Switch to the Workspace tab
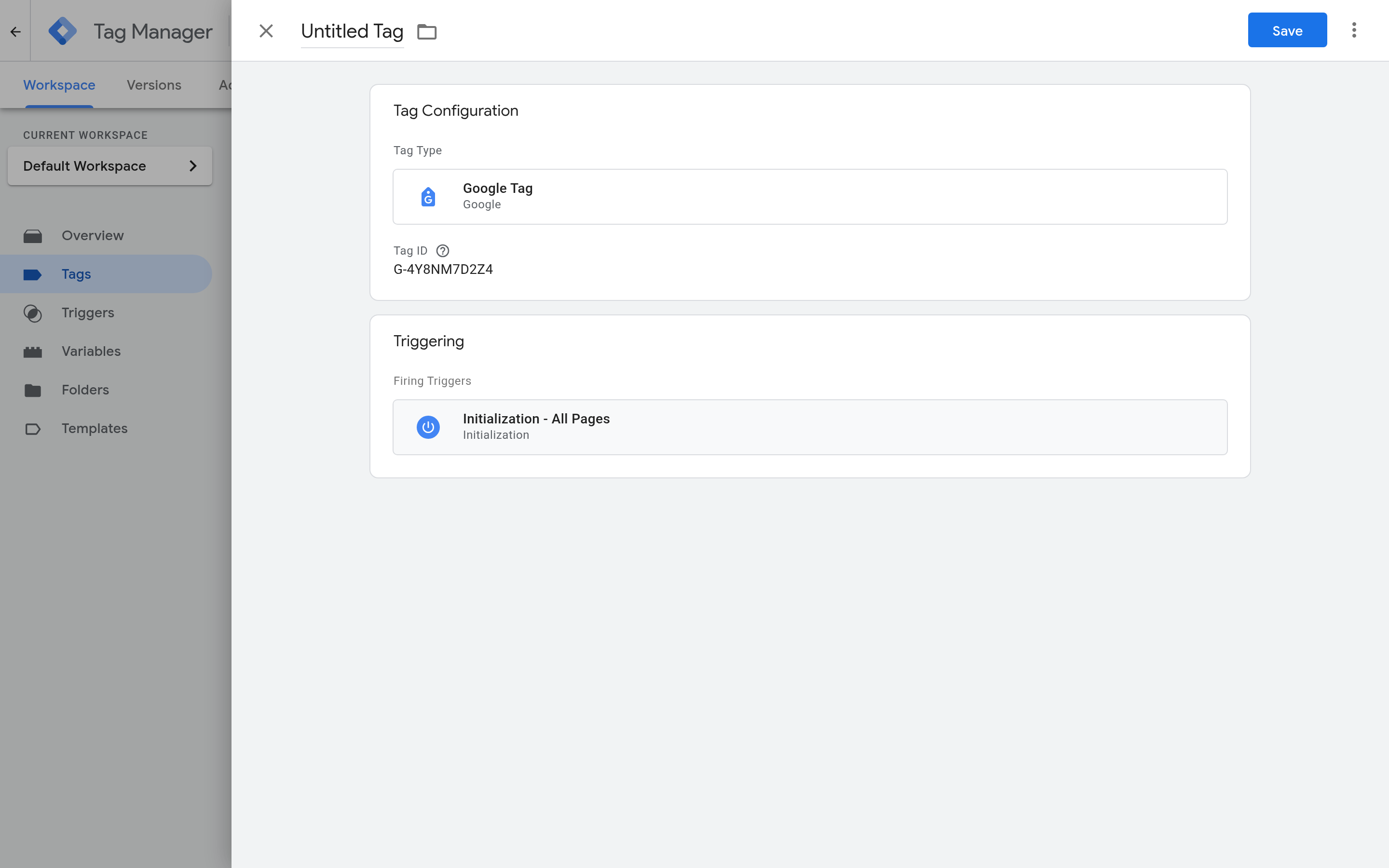 [59, 85]
